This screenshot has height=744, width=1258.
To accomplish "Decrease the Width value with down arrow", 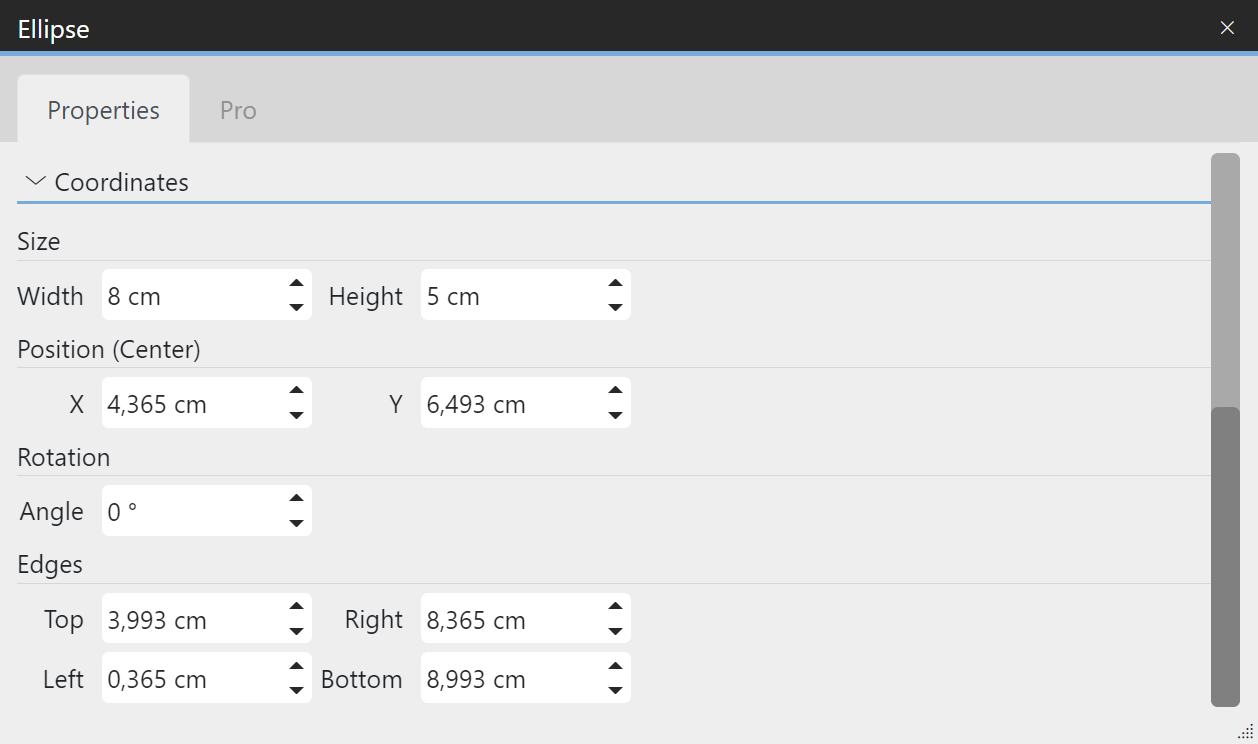I will click(x=296, y=307).
